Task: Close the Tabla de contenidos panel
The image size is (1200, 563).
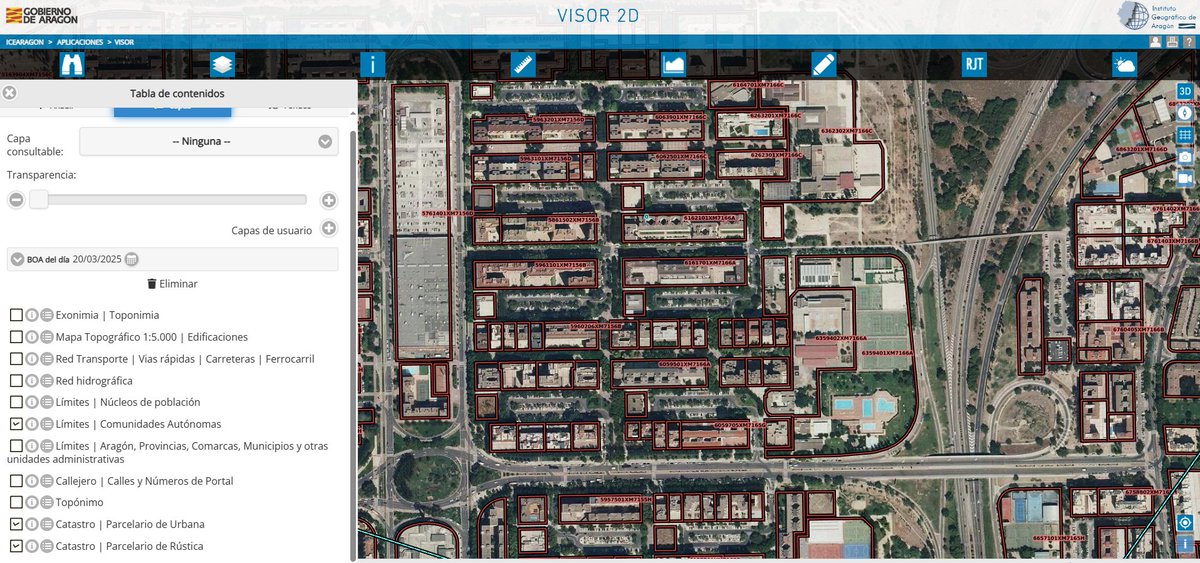Action: [9, 93]
